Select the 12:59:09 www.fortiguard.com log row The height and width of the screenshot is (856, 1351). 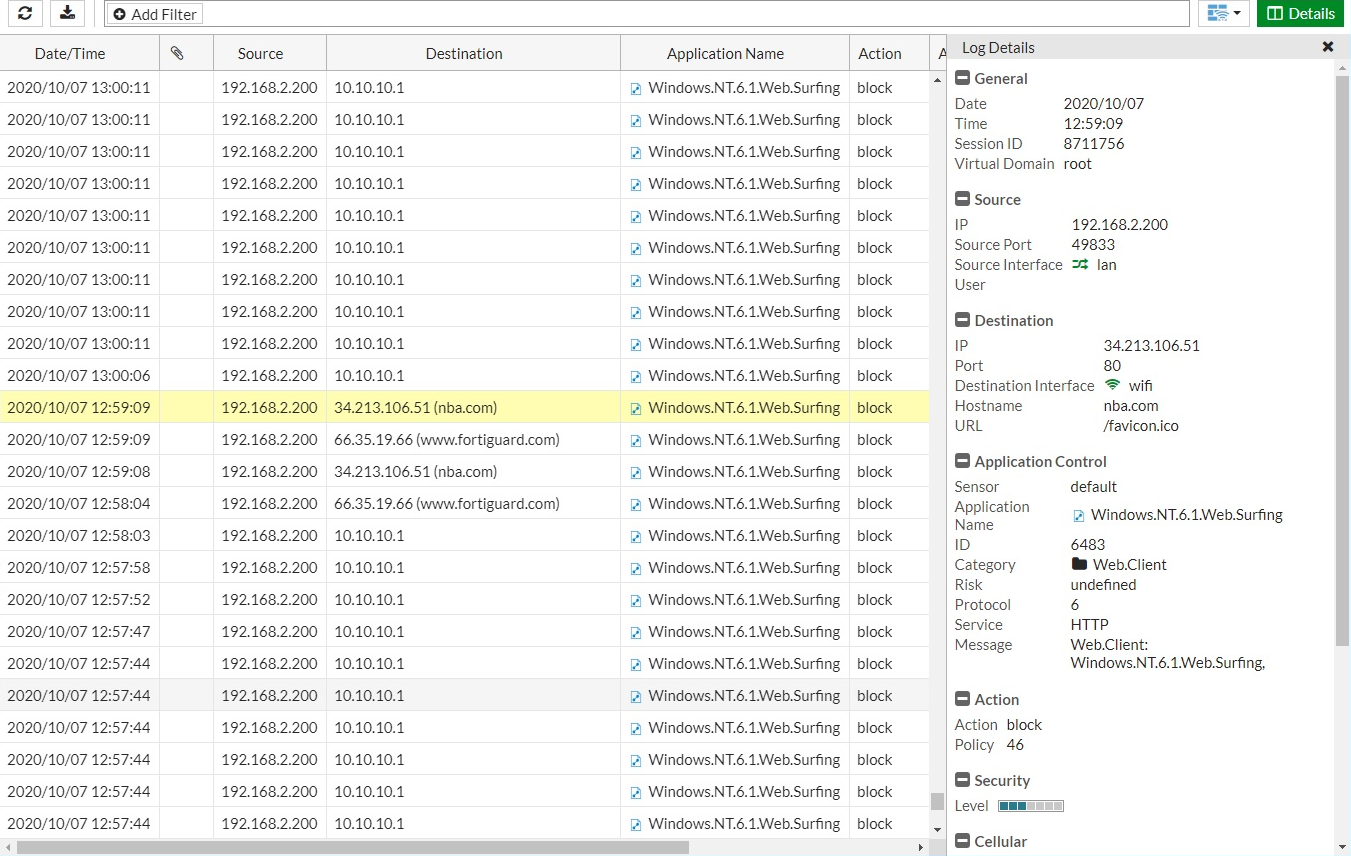coord(446,440)
